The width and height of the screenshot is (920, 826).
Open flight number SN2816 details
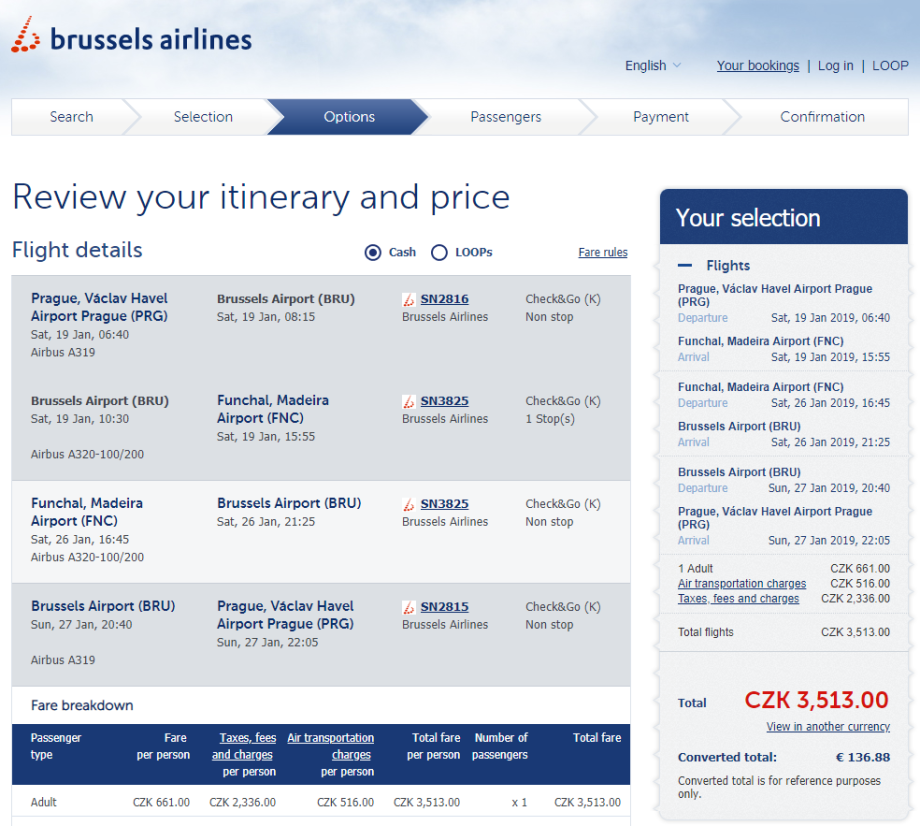pyautogui.click(x=444, y=299)
